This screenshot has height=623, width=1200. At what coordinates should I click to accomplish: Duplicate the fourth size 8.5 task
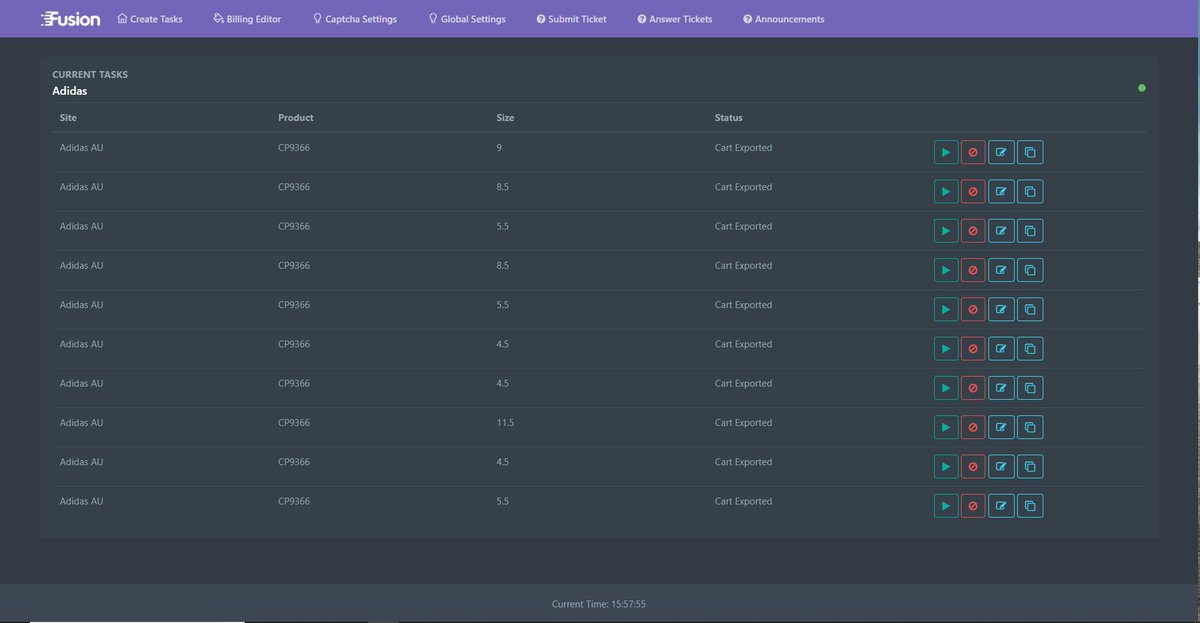[x=1030, y=269]
